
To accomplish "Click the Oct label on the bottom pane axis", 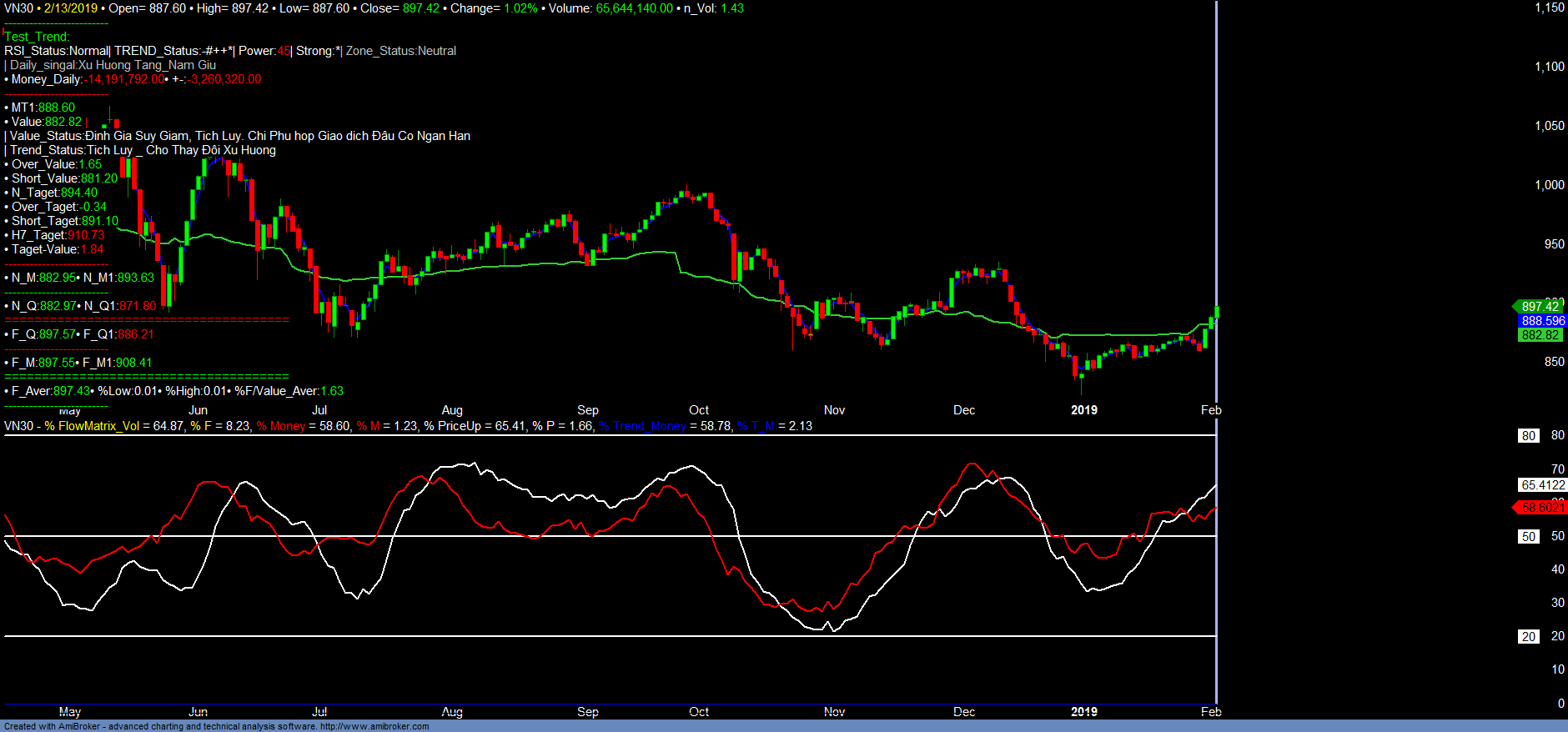I will (699, 712).
